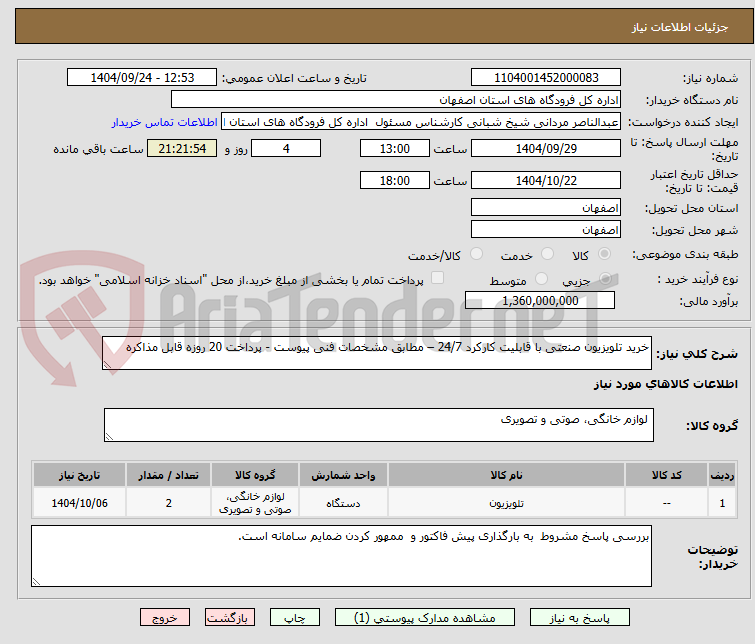Click the remaining time field 21:21:54

point(182,148)
